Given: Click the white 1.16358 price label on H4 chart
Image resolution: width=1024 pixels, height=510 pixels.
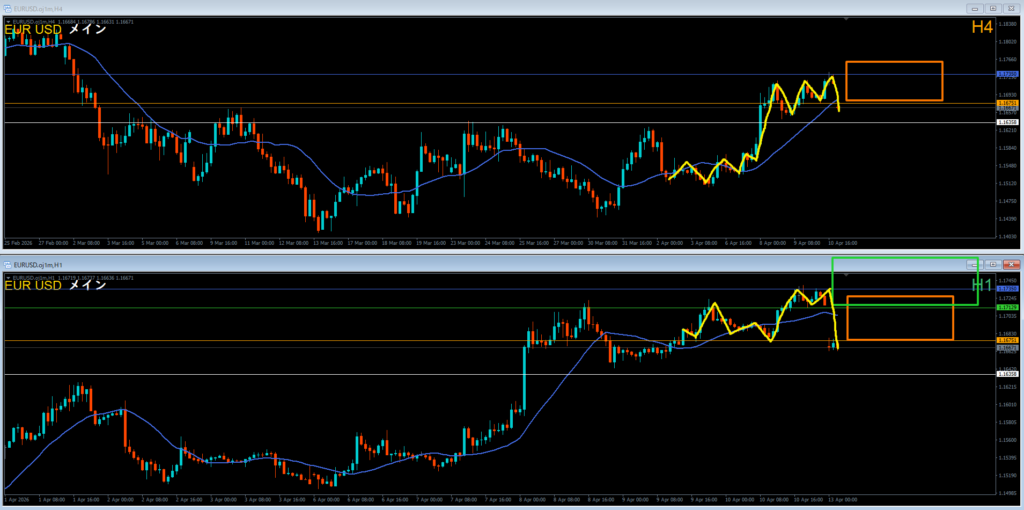Looking at the screenshot, I should tap(1007, 122).
